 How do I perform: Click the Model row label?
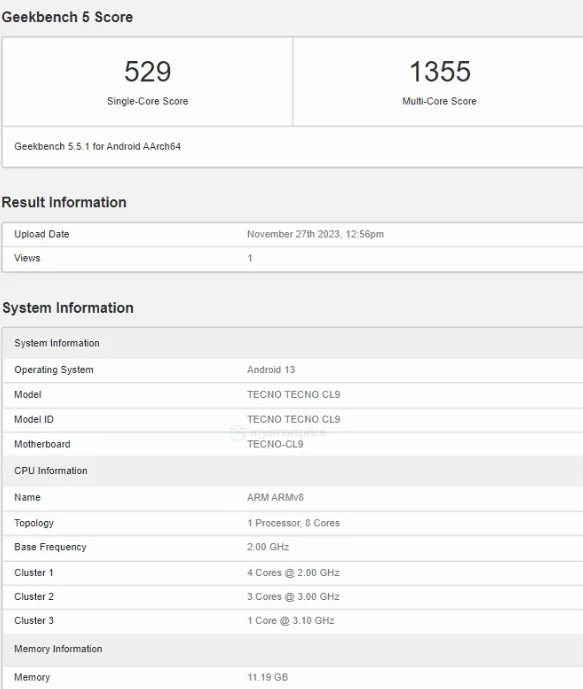(x=28, y=395)
